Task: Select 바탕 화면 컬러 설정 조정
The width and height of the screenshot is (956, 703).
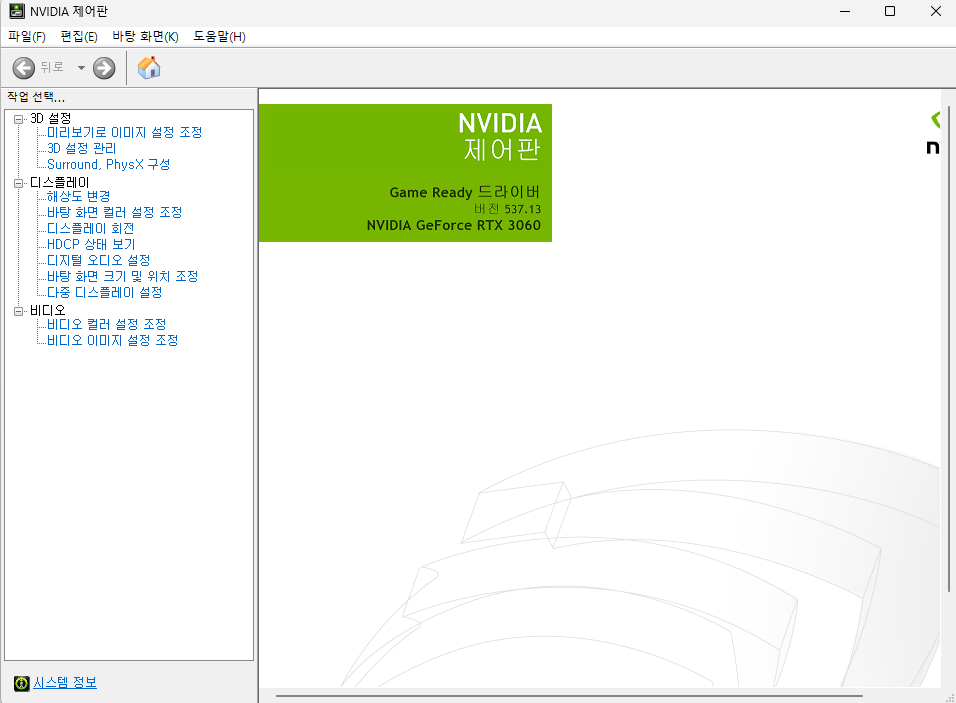Action: [x=115, y=212]
